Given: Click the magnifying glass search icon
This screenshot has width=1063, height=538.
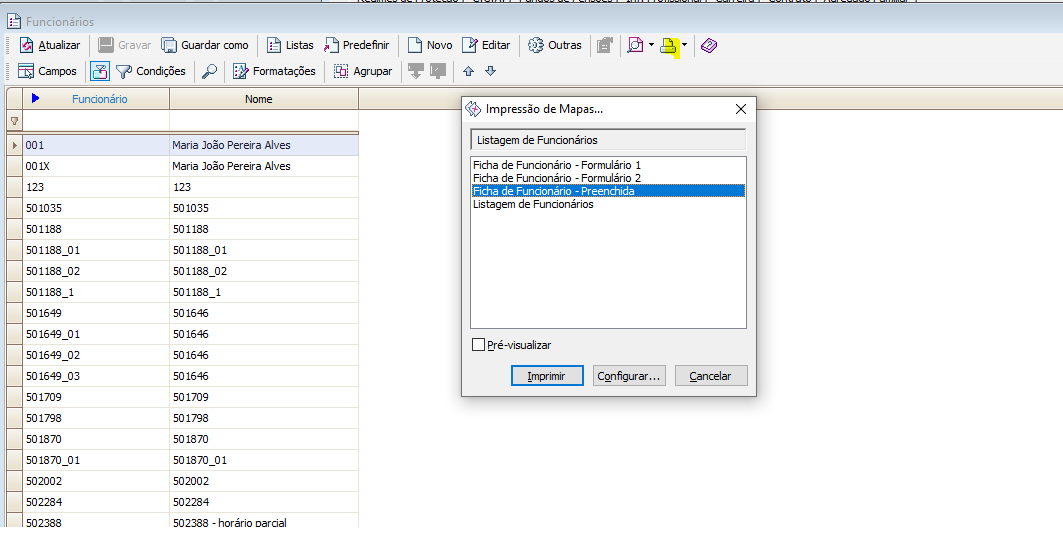Looking at the screenshot, I should tap(210, 71).
